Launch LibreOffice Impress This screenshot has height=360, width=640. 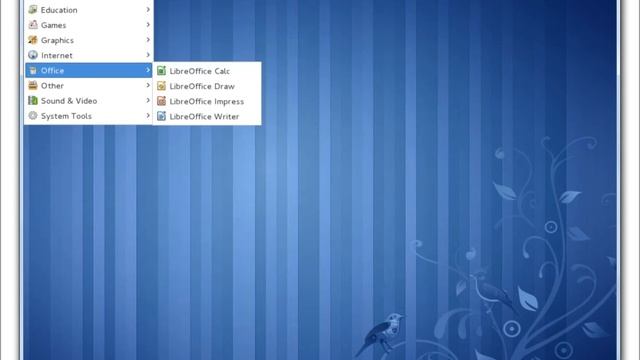[x=207, y=101]
